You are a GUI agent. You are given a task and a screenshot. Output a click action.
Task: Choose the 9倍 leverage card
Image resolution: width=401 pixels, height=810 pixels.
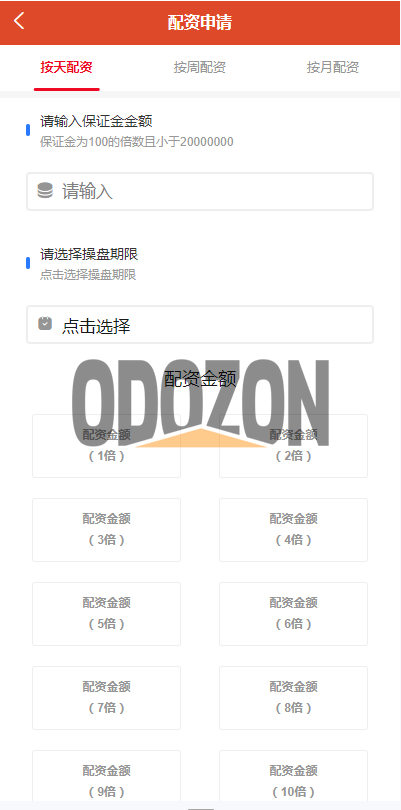(106, 780)
